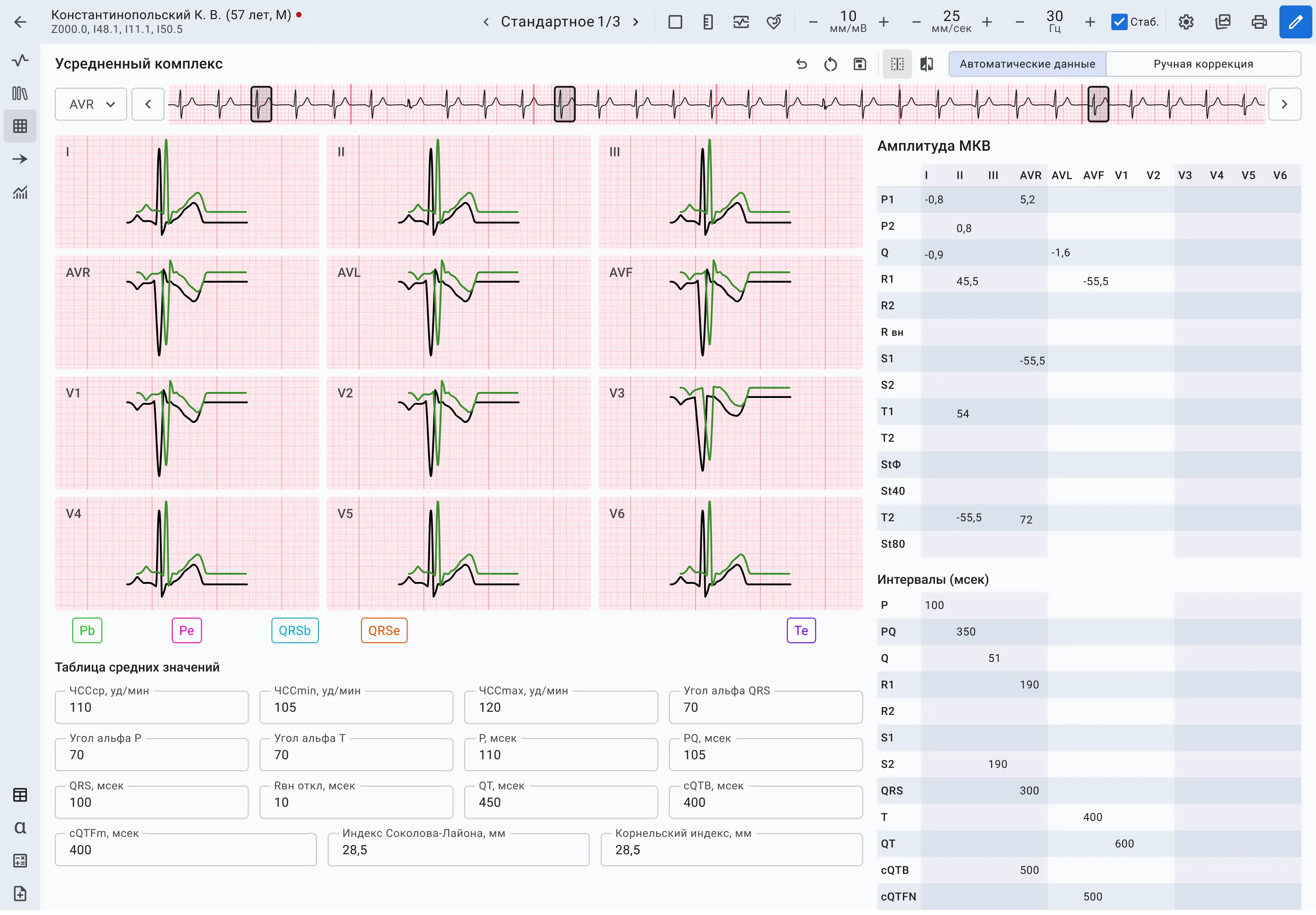Click the R1 amplitude value 45,5

click(x=967, y=281)
